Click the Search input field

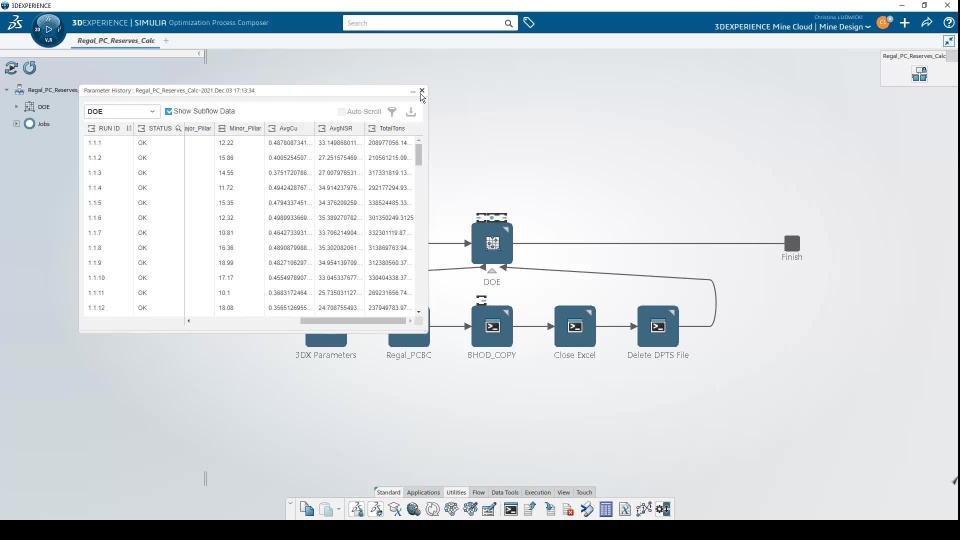pos(422,23)
